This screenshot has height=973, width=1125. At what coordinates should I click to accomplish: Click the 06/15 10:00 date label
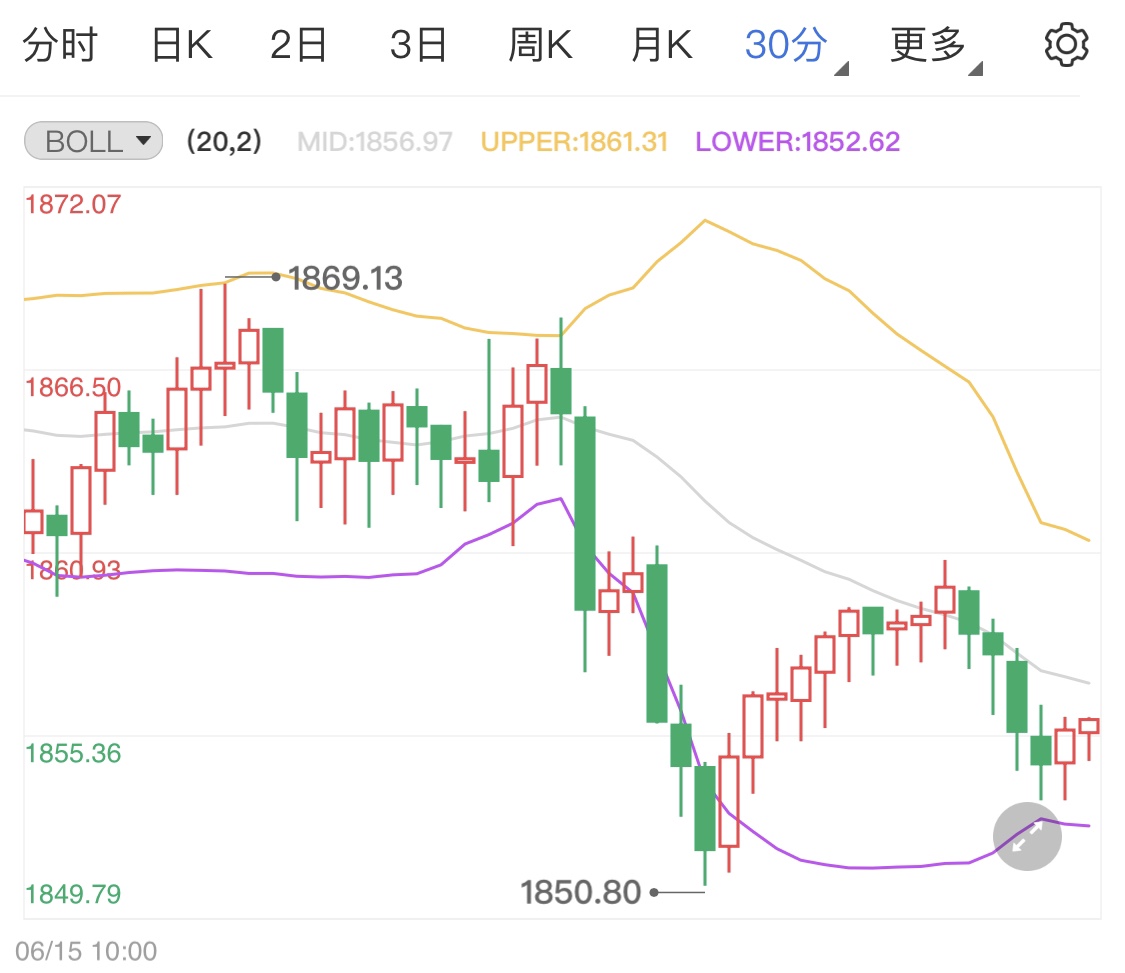(x=86, y=951)
